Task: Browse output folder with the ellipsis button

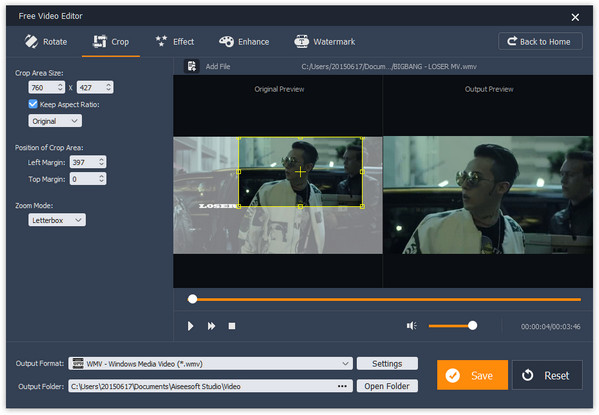Action: point(342,386)
